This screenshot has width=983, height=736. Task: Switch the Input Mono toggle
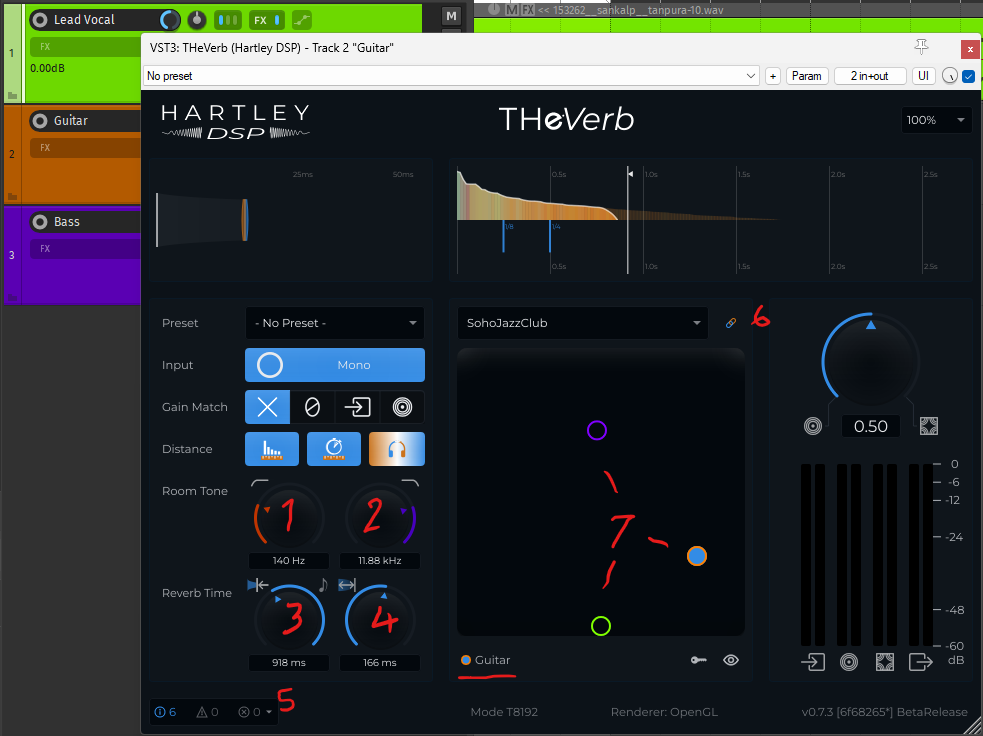click(x=335, y=365)
